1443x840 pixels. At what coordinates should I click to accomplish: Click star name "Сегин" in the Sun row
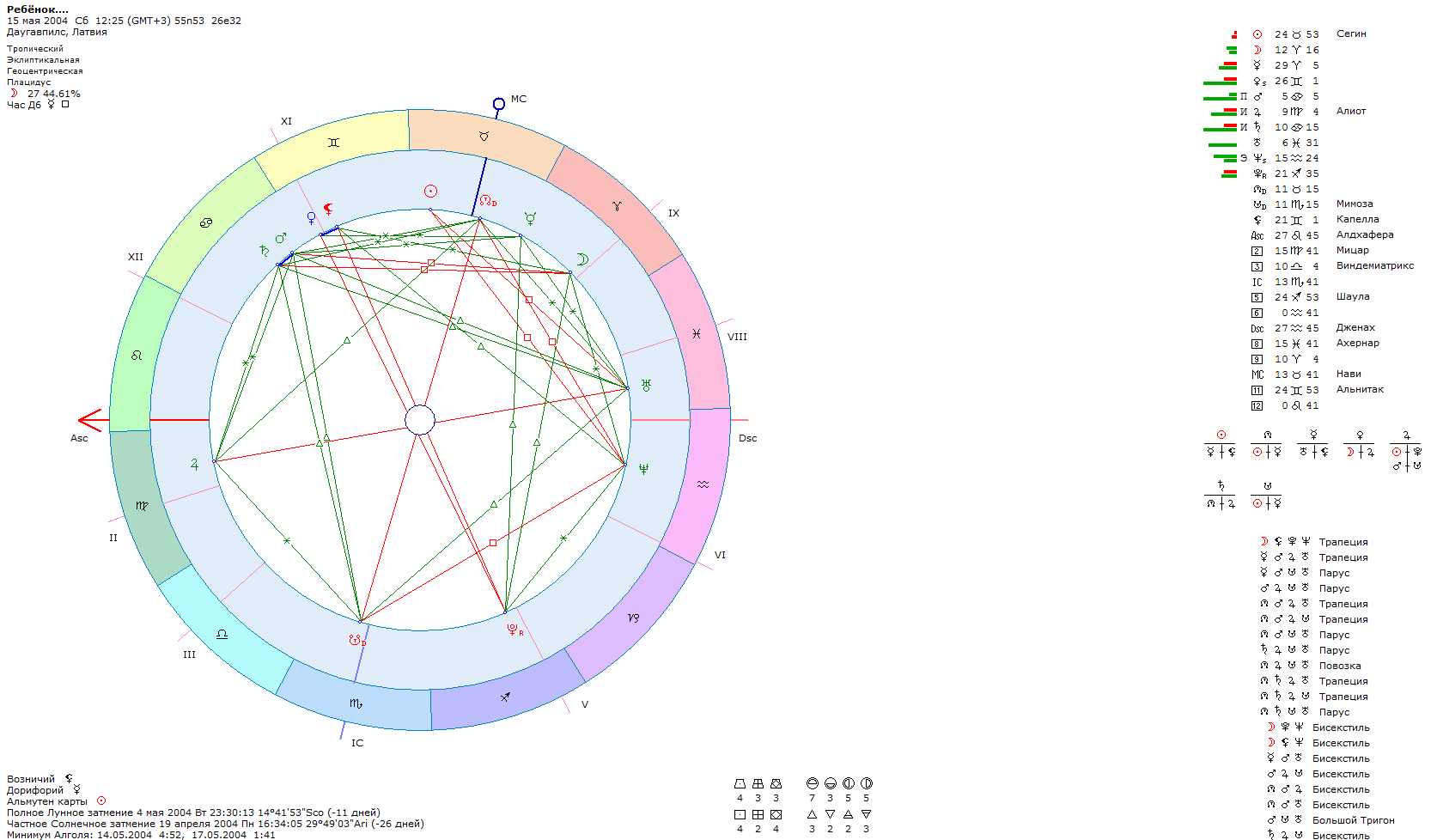1351,33
